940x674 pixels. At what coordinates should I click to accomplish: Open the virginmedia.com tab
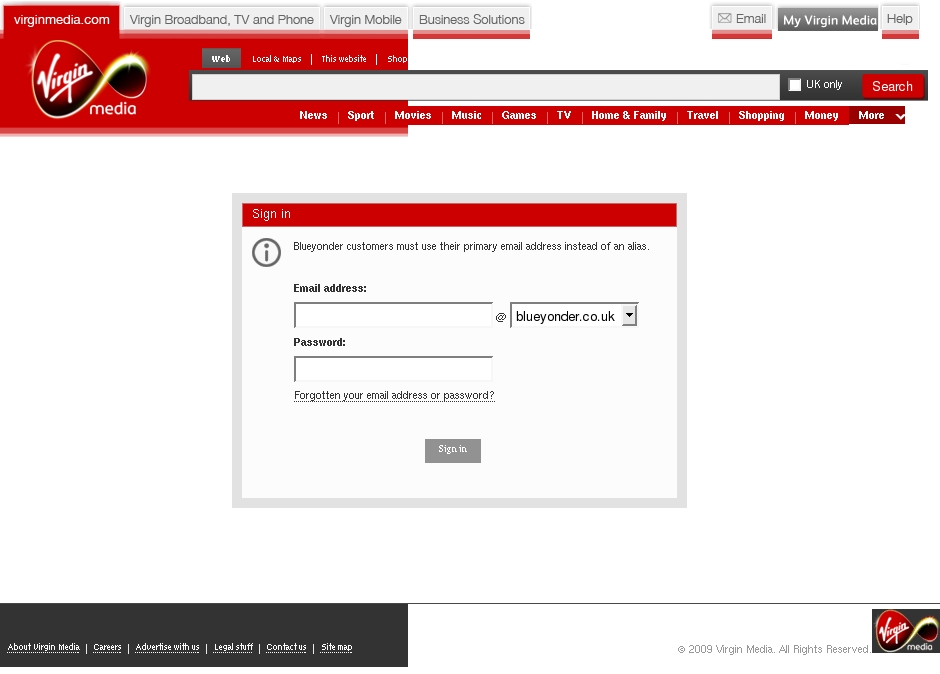pos(62,20)
